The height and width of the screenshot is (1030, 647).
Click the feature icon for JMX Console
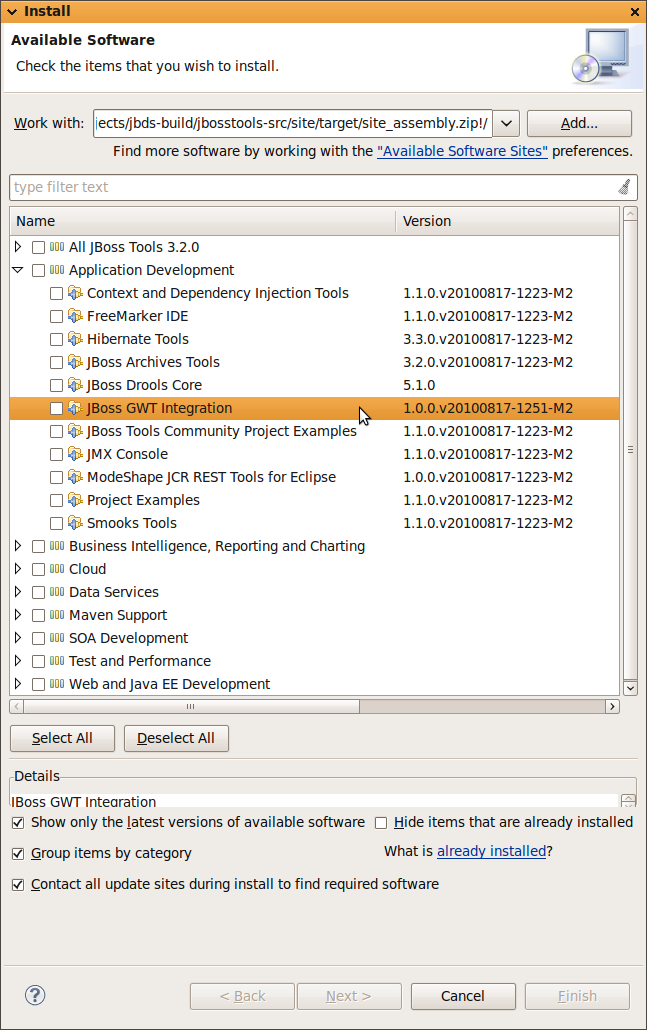[76, 454]
